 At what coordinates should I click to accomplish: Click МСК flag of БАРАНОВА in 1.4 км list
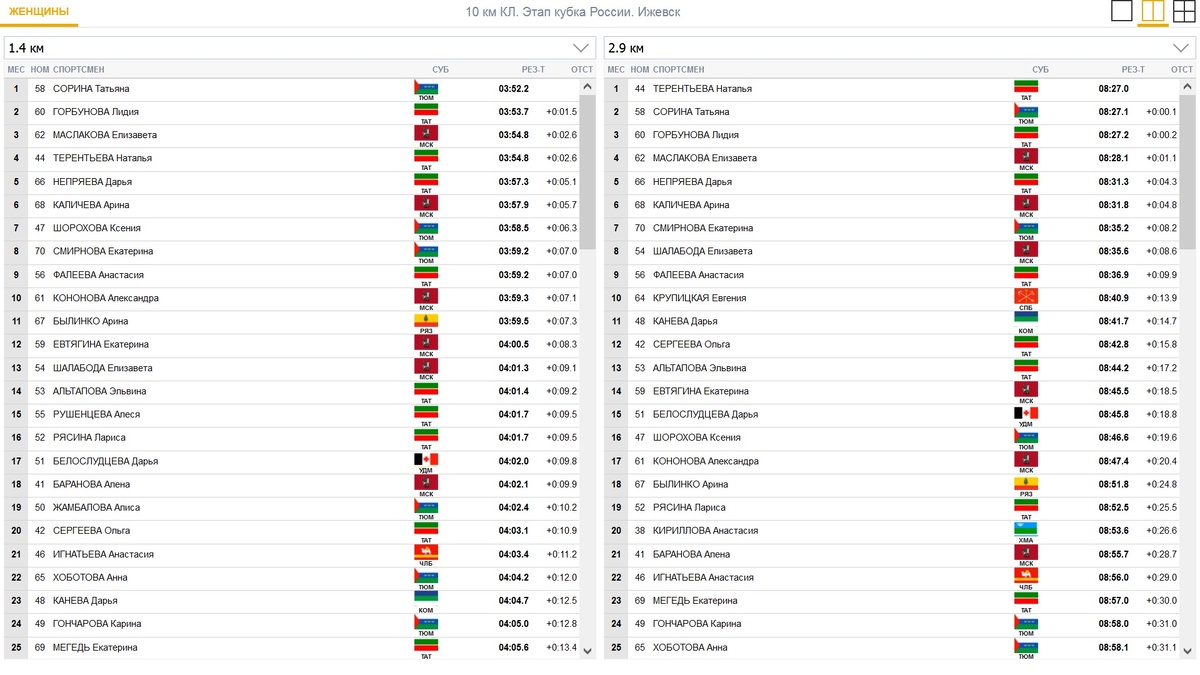coord(426,483)
